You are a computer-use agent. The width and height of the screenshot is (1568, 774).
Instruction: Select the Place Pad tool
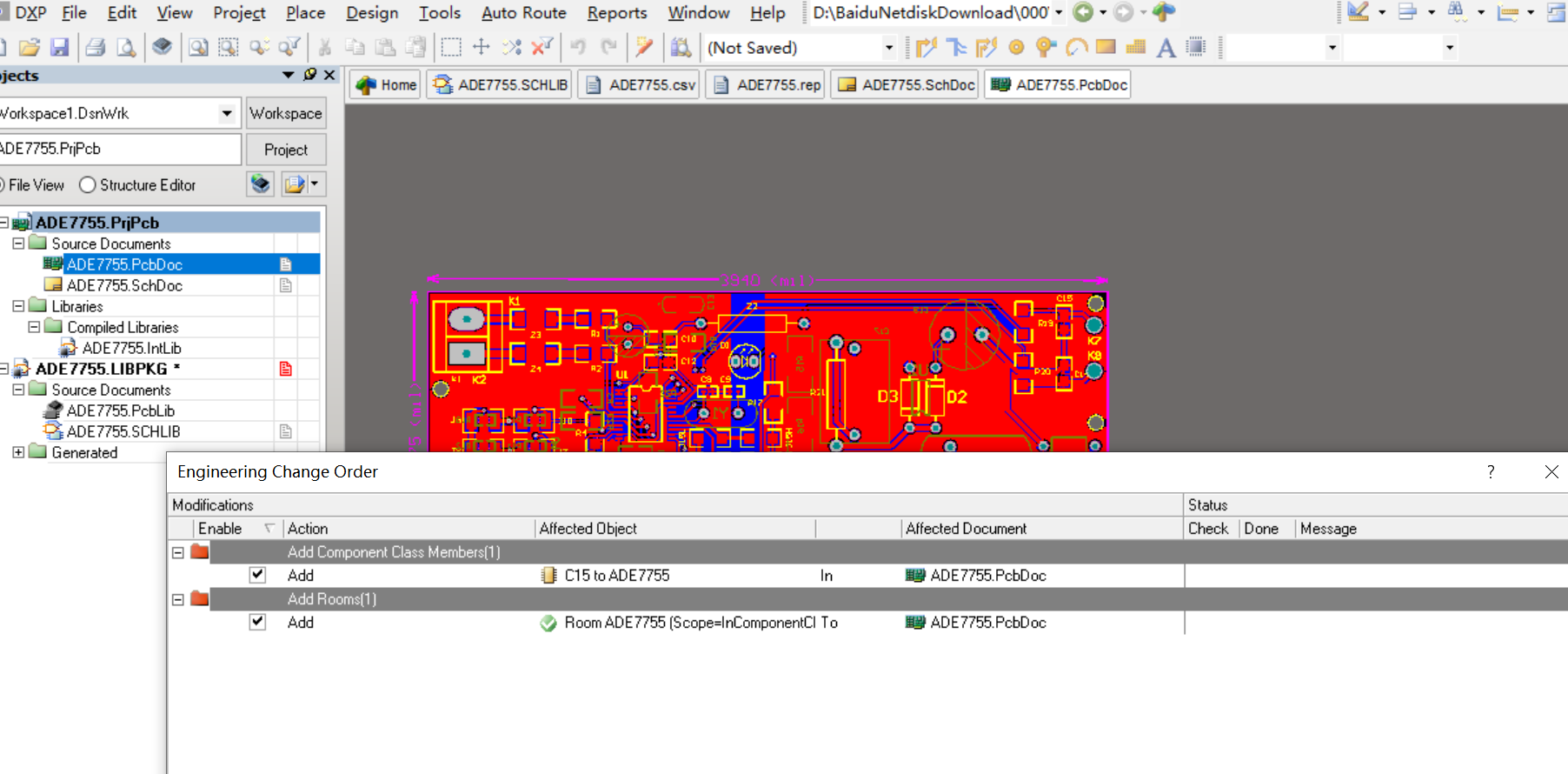pyautogui.click(x=1016, y=47)
